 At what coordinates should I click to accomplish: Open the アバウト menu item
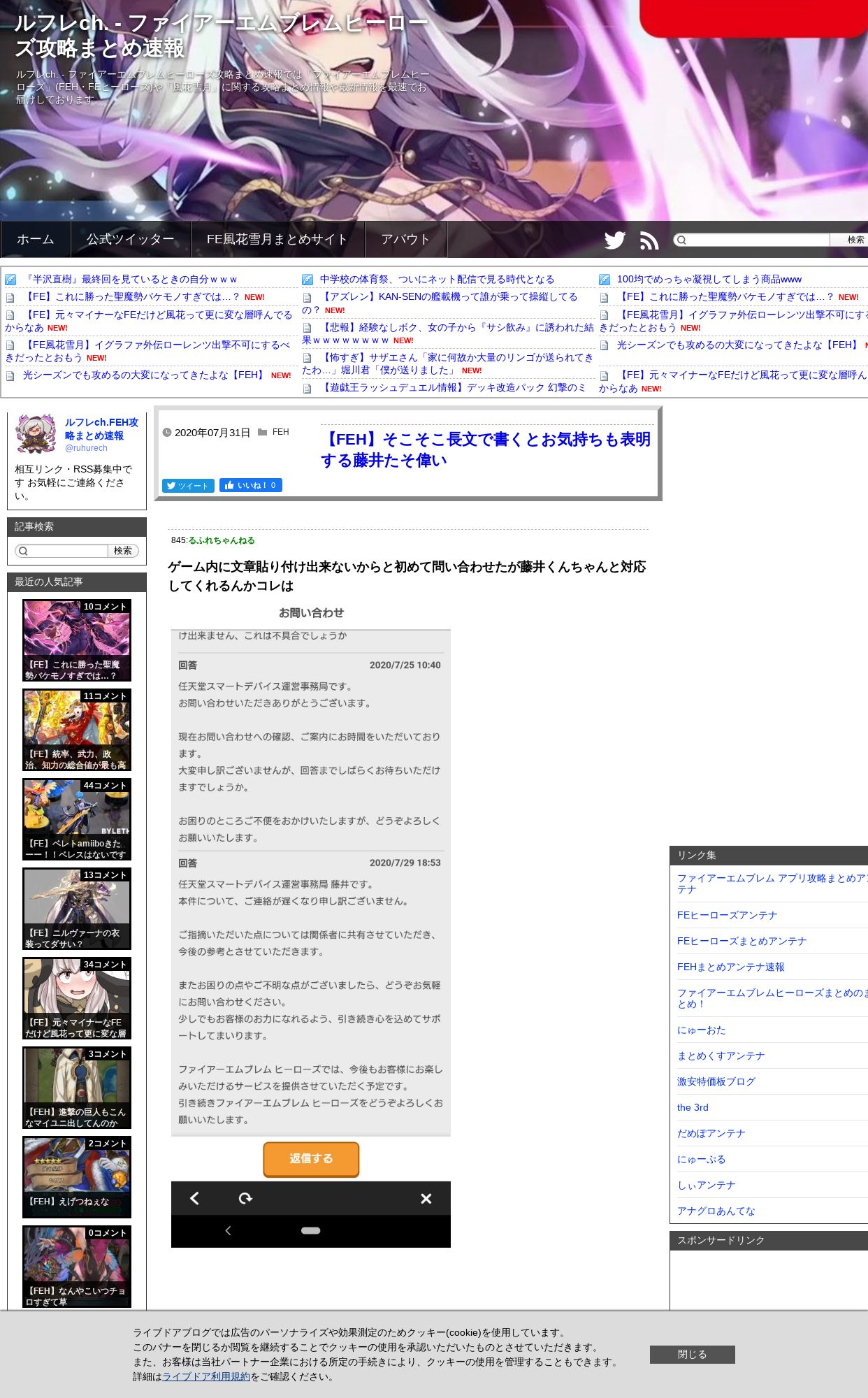pyautogui.click(x=405, y=239)
